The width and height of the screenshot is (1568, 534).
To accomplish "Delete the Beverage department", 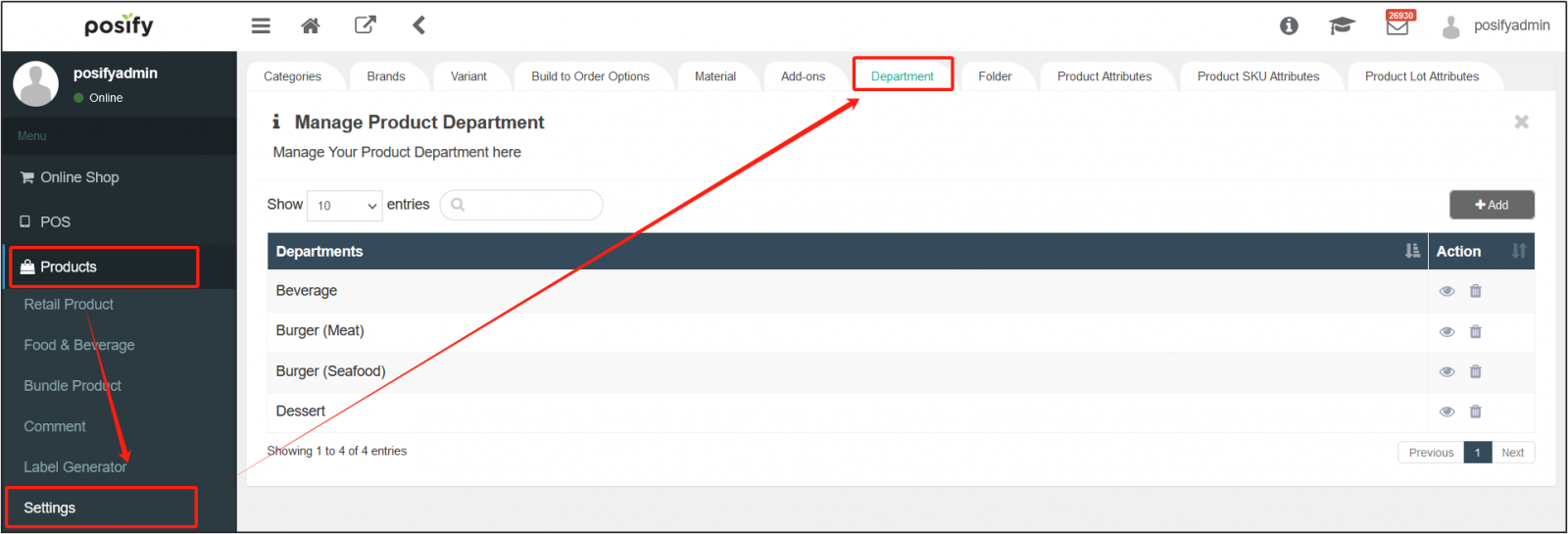I will [x=1475, y=291].
